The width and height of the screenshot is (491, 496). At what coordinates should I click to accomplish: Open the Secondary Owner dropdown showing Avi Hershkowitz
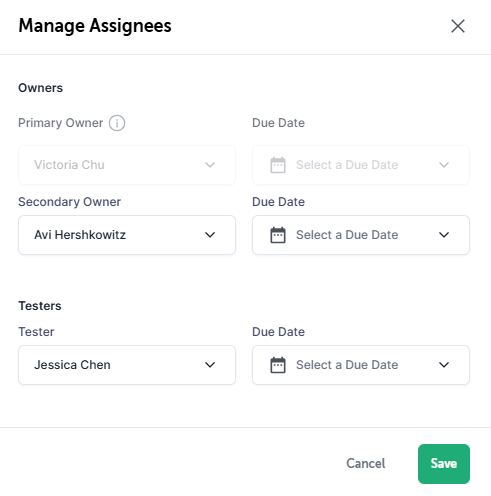(x=127, y=235)
